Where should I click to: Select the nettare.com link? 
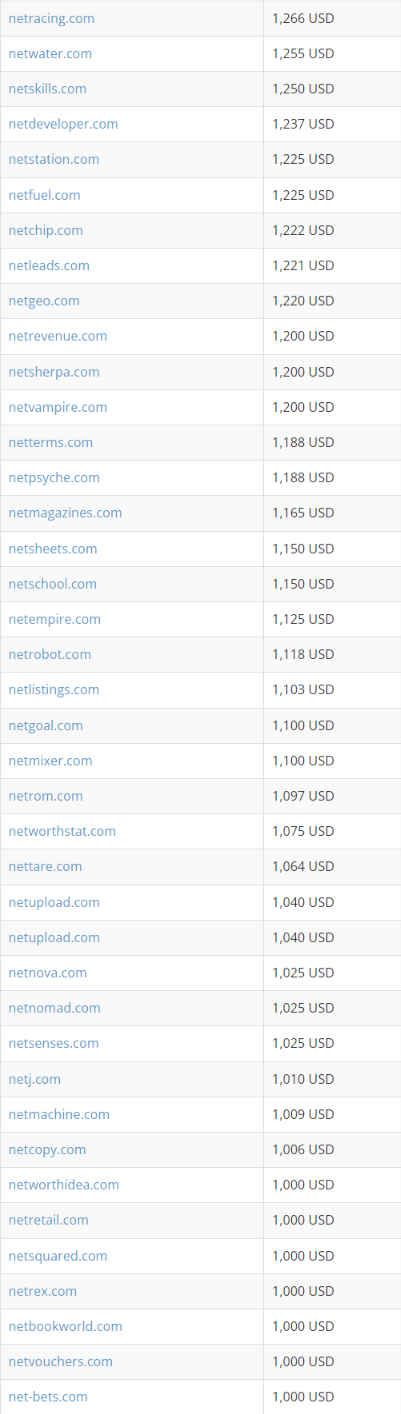click(x=45, y=866)
